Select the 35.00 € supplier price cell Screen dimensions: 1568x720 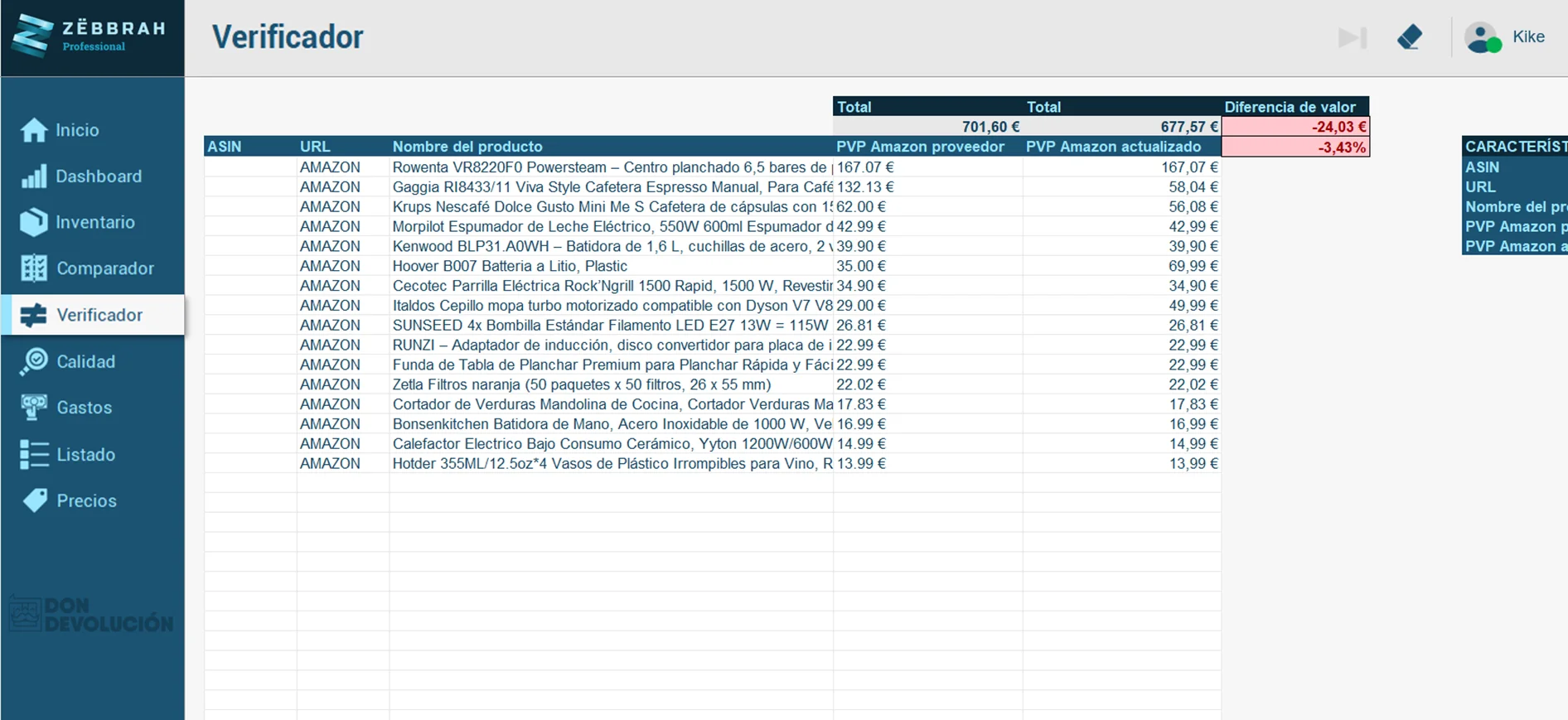click(x=928, y=266)
